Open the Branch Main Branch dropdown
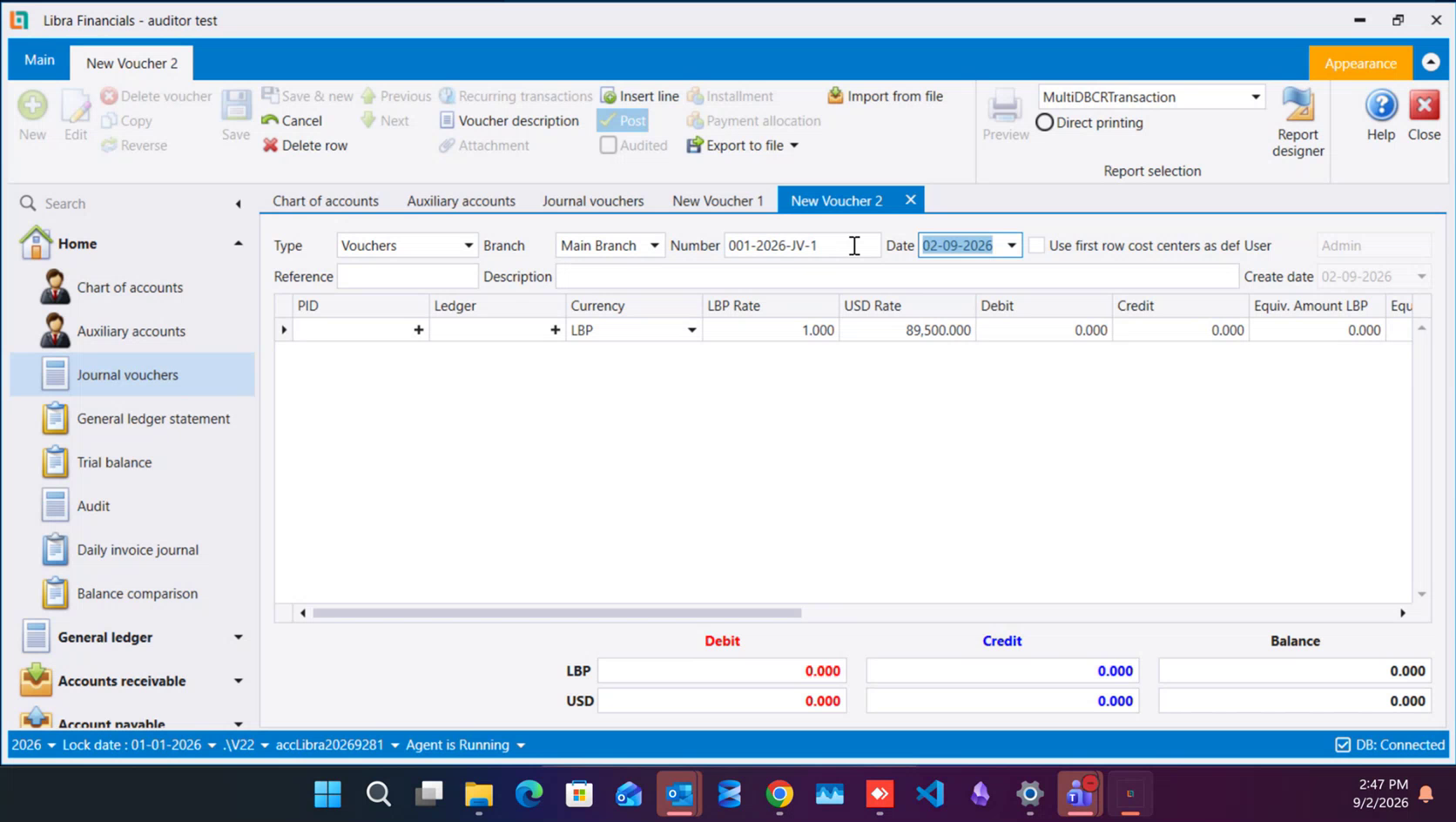The height and width of the screenshot is (822, 1456). [654, 246]
